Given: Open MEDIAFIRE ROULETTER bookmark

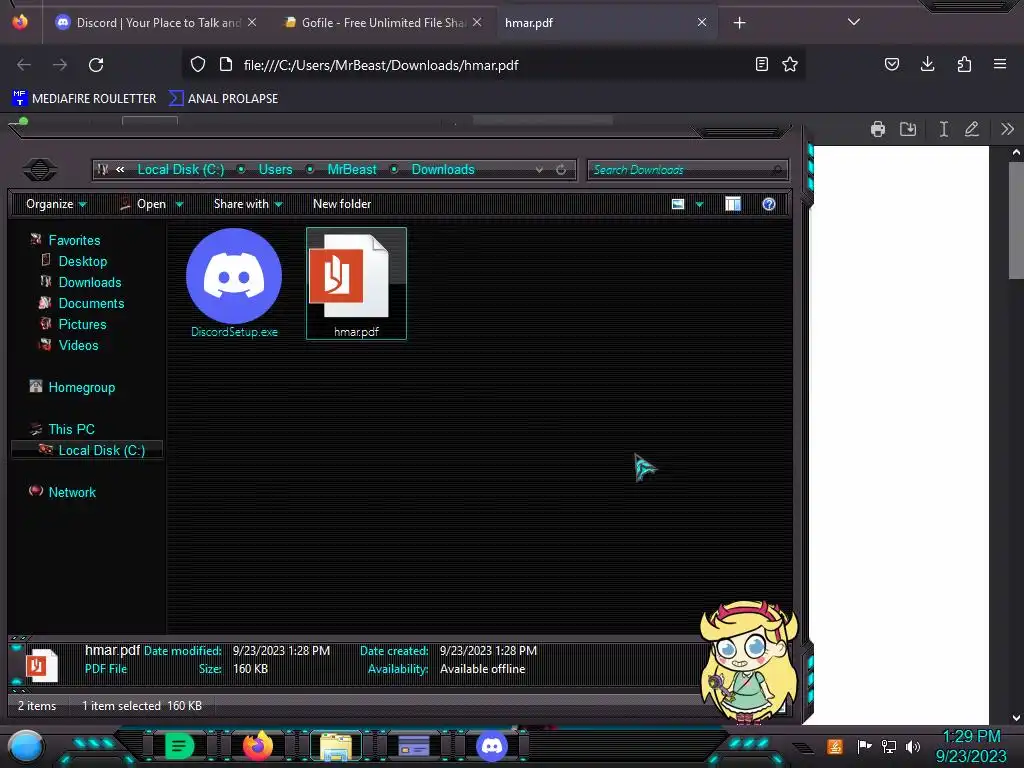Looking at the screenshot, I should click(84, 99).
